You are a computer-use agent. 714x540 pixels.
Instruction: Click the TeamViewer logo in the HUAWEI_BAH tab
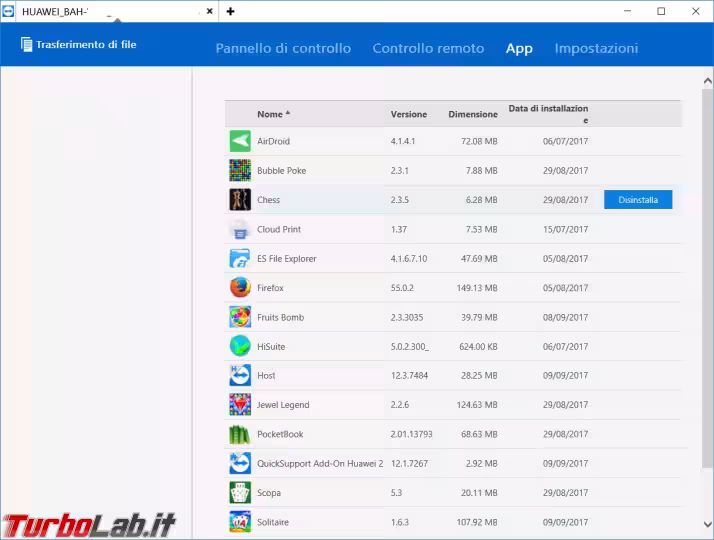point(8,11)
